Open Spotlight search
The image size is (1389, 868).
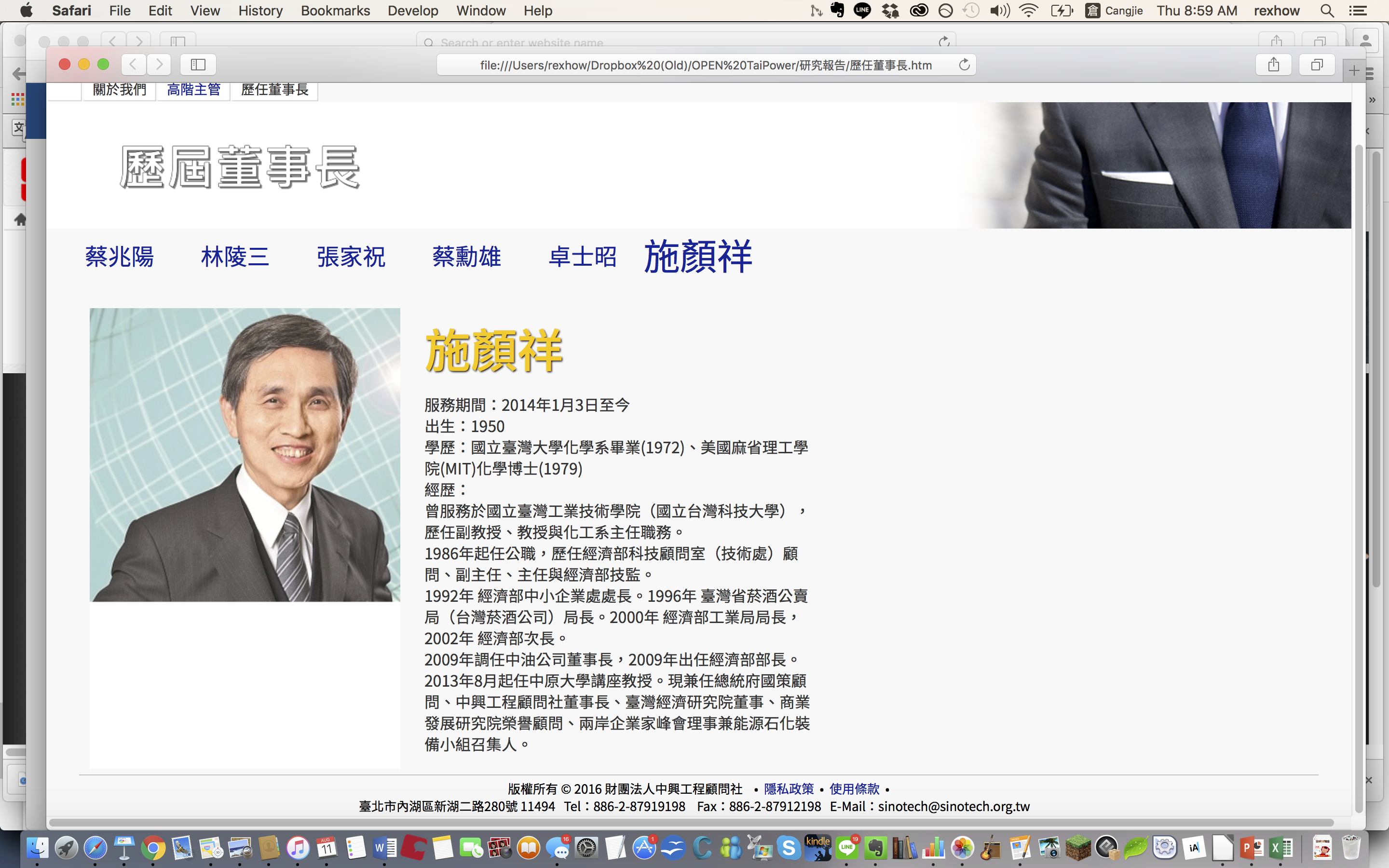click(x=1327, y=10)
